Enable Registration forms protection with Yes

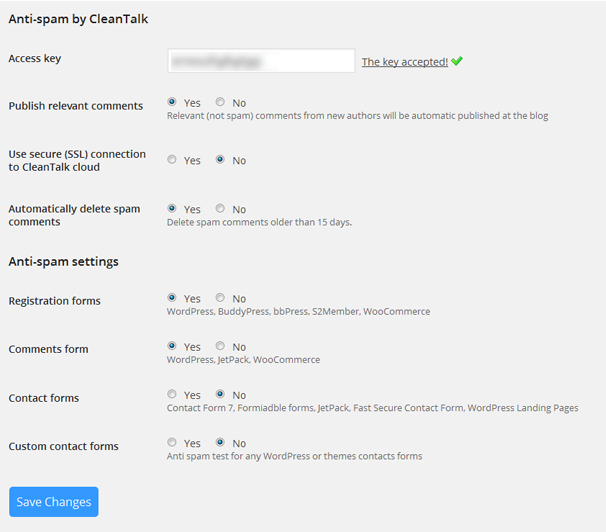[x=173, y=297]
